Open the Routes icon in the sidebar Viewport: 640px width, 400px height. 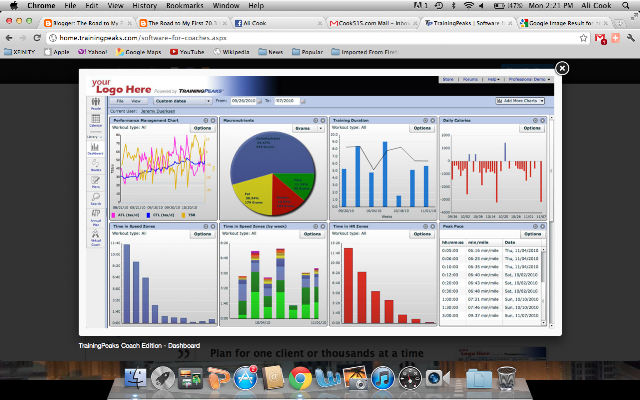point(96,165)
